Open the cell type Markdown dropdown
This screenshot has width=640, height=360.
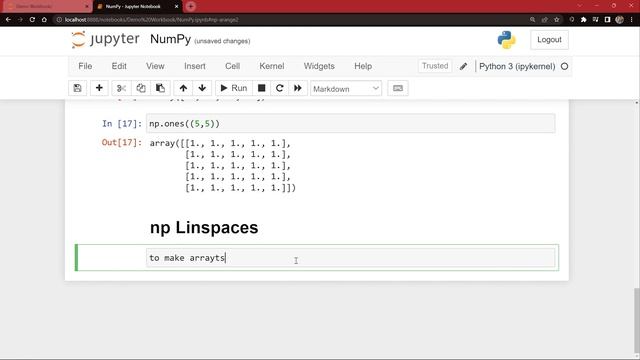[x=346, y=89]
